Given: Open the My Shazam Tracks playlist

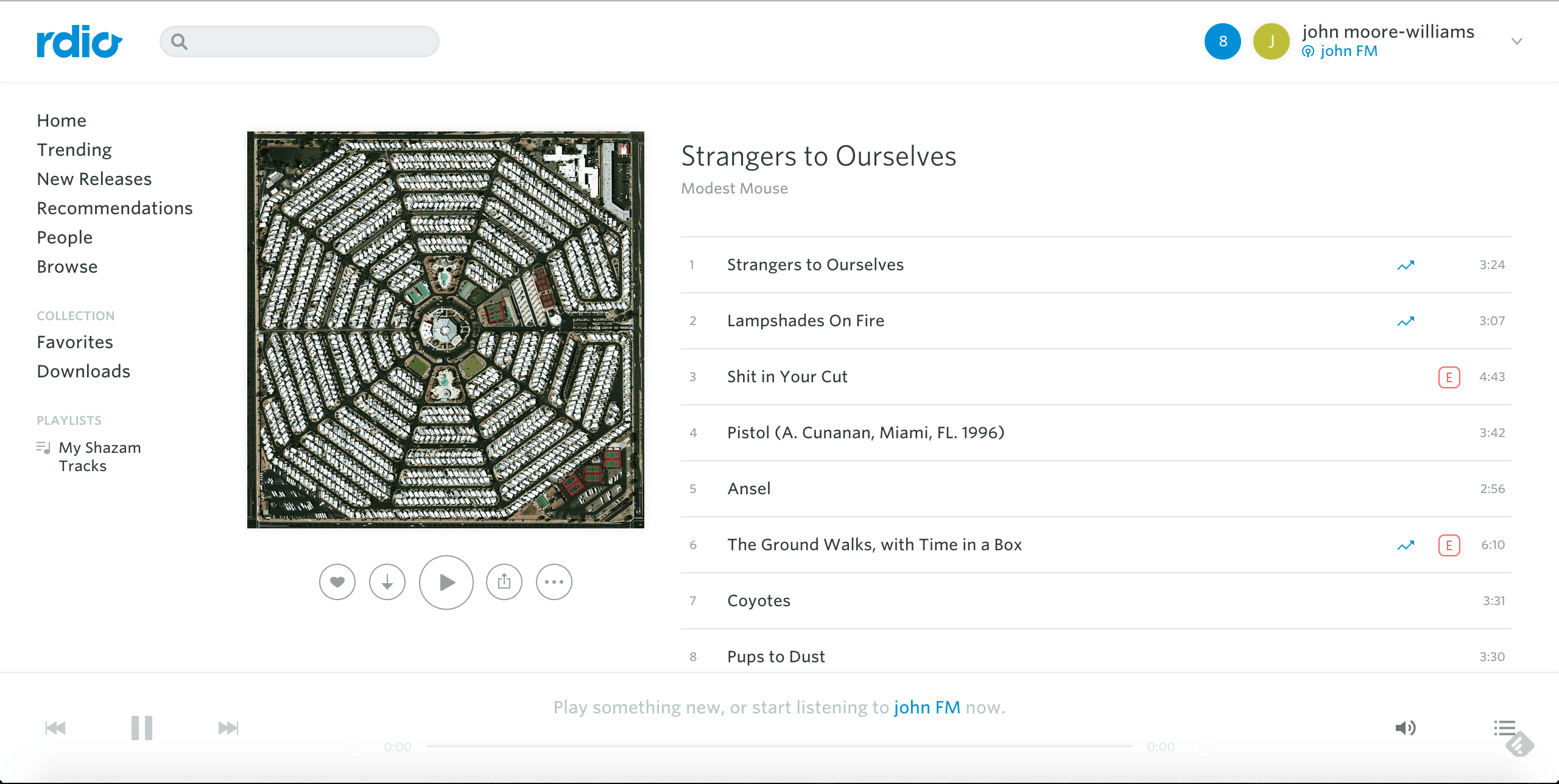Looking at the screenshot, I should click(x=100, y=457).
